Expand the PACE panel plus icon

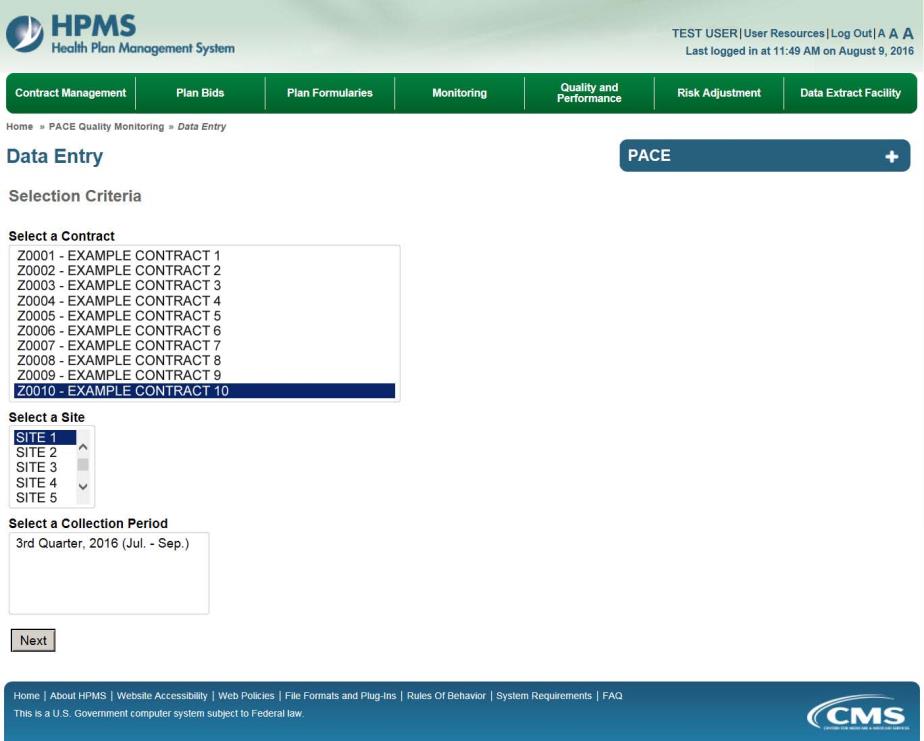(892, 156)
